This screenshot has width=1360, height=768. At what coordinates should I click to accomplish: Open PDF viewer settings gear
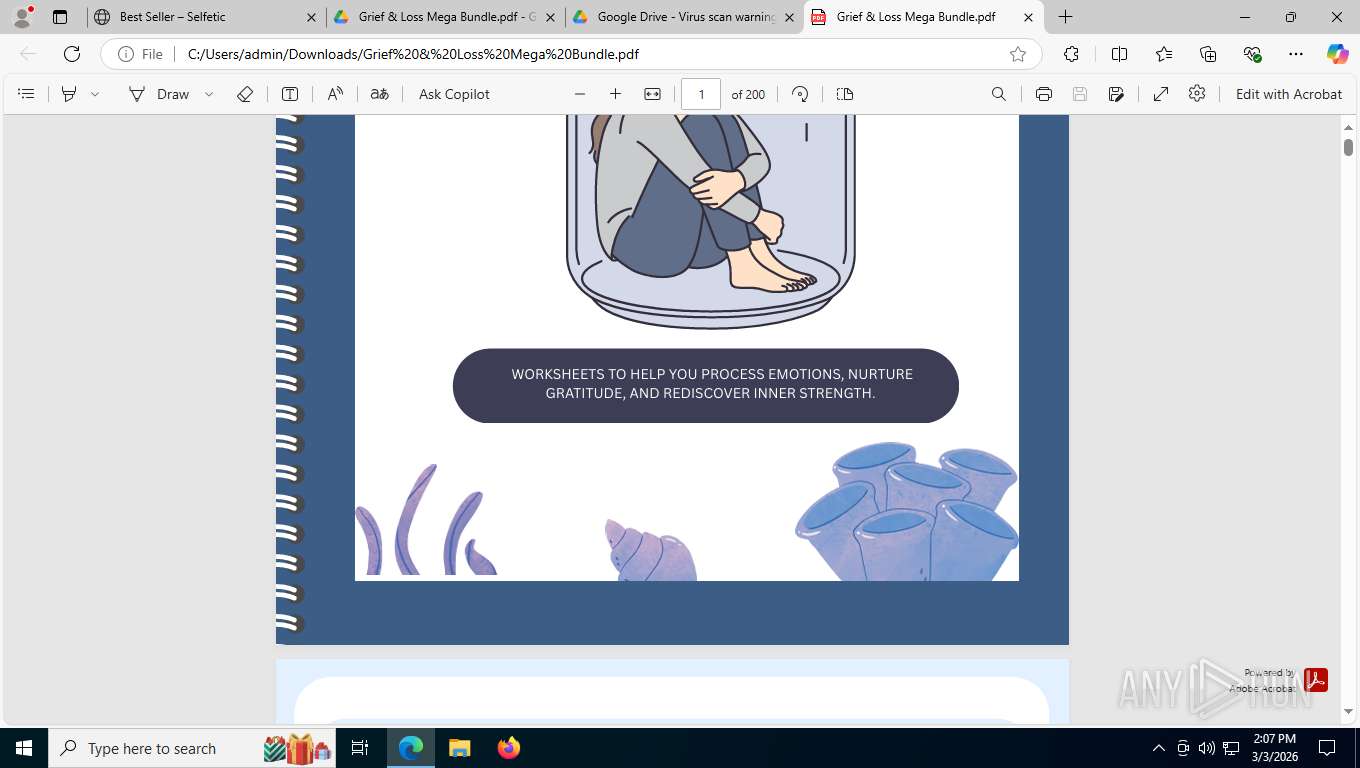(1197, 94)
